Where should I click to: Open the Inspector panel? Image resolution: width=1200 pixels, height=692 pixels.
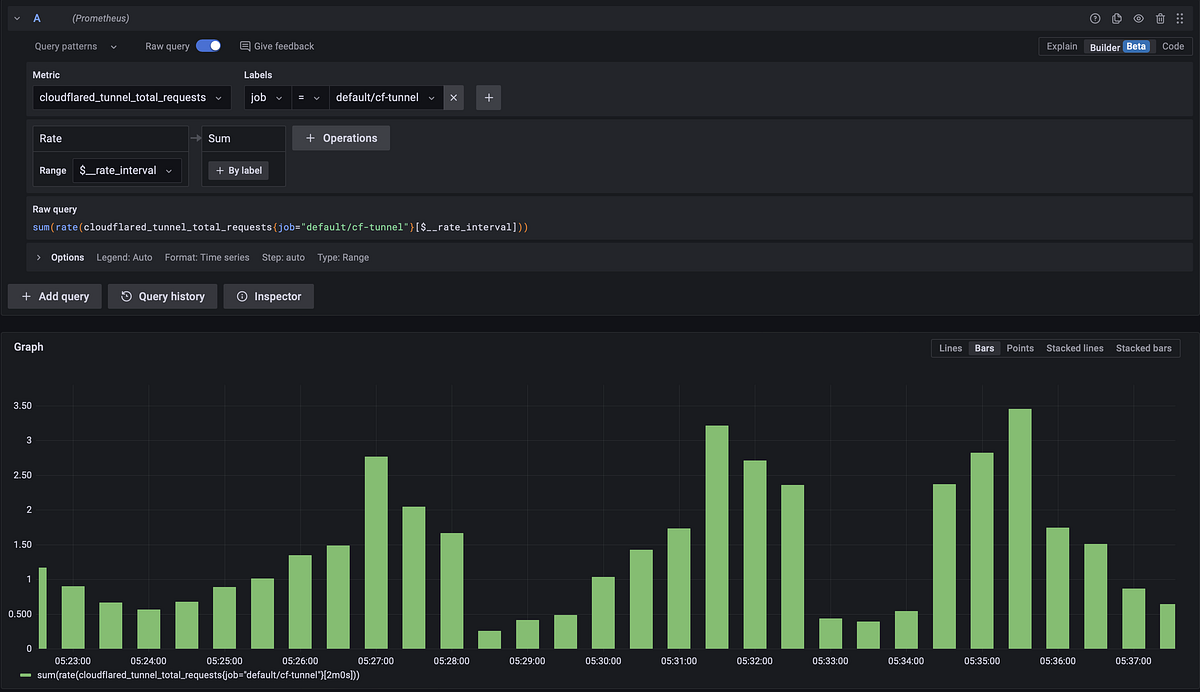tap(268, 296)
